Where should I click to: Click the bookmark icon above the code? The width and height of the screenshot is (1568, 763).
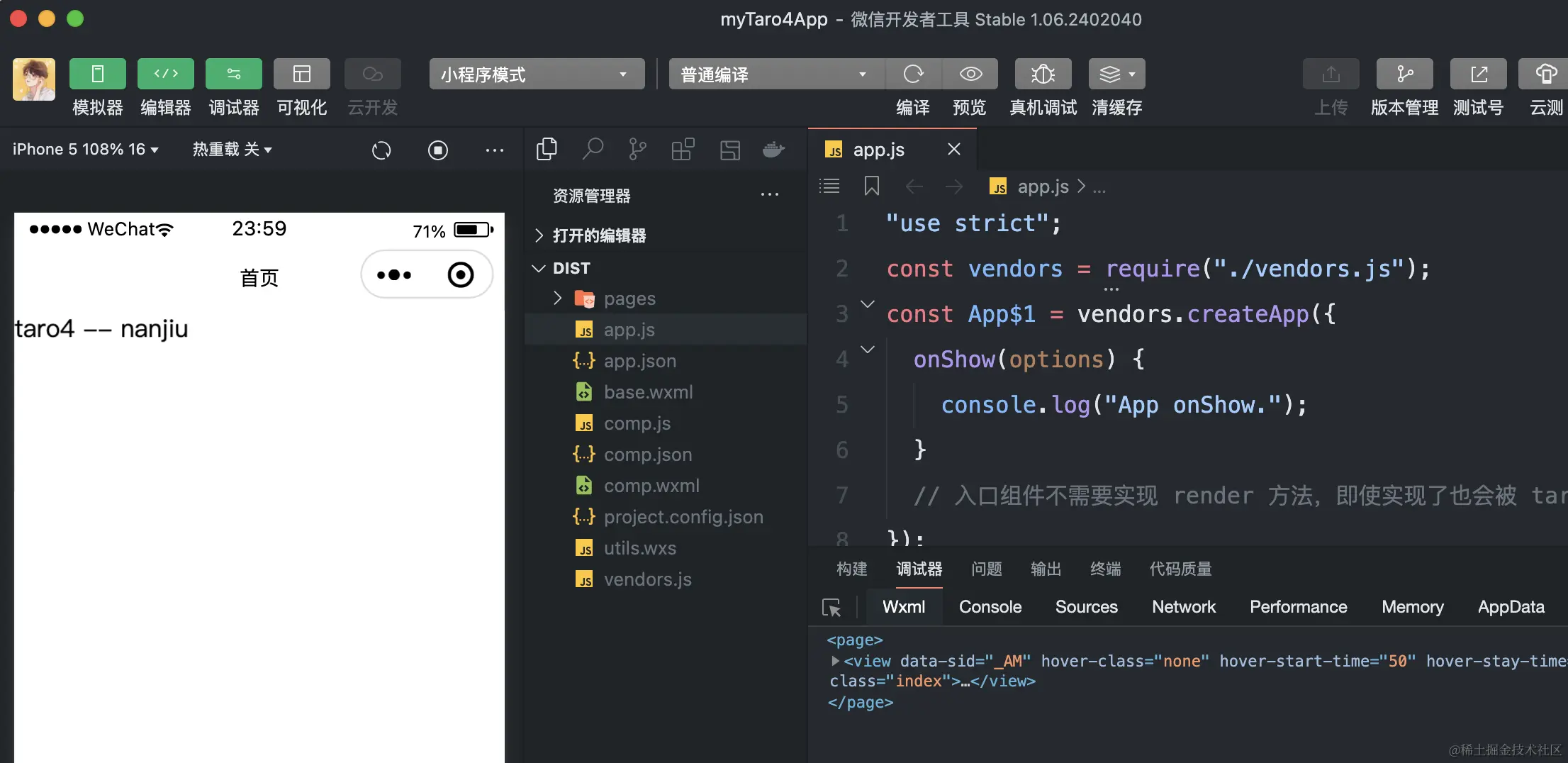[x=872, y=186]
